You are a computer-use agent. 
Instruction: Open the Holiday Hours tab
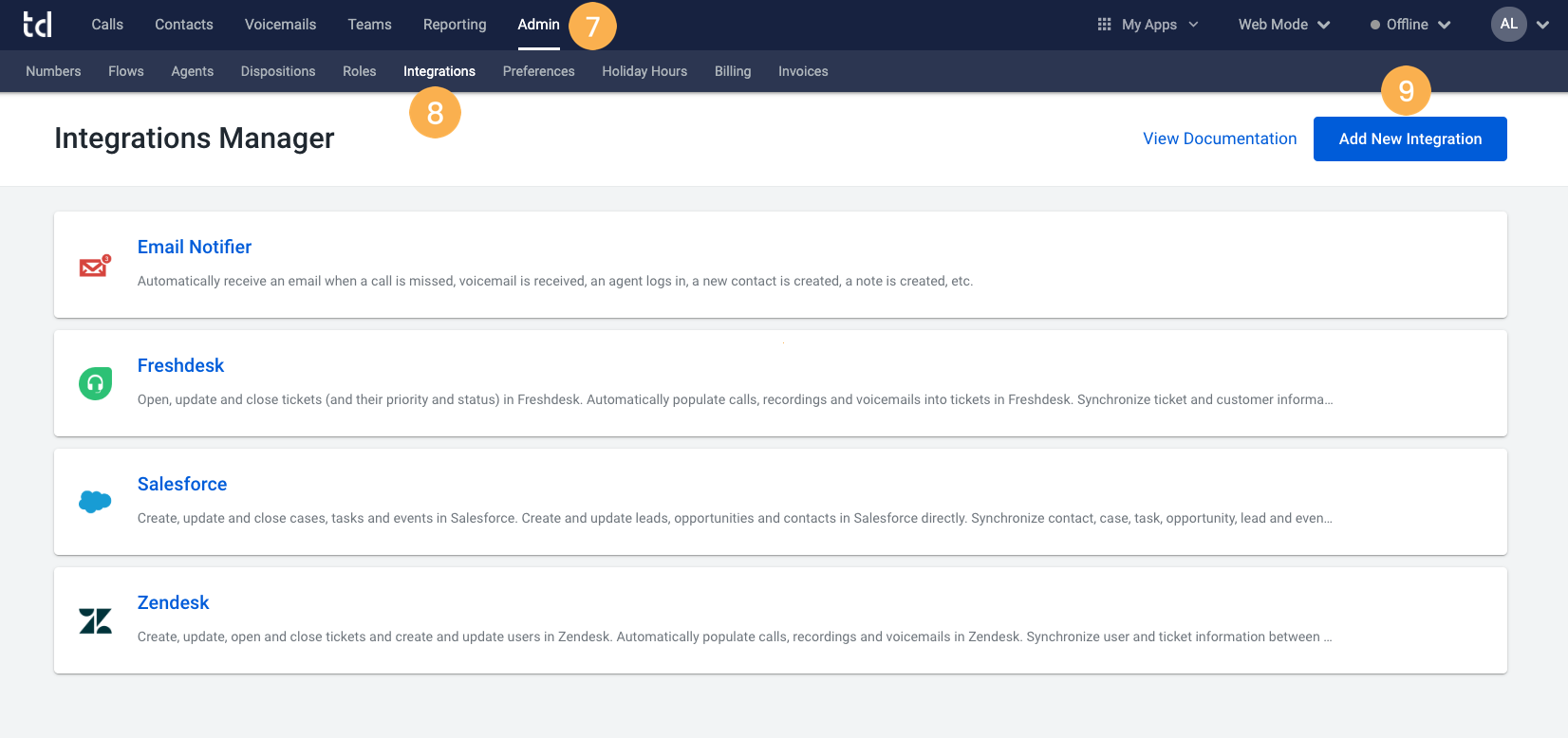(644, 71)
